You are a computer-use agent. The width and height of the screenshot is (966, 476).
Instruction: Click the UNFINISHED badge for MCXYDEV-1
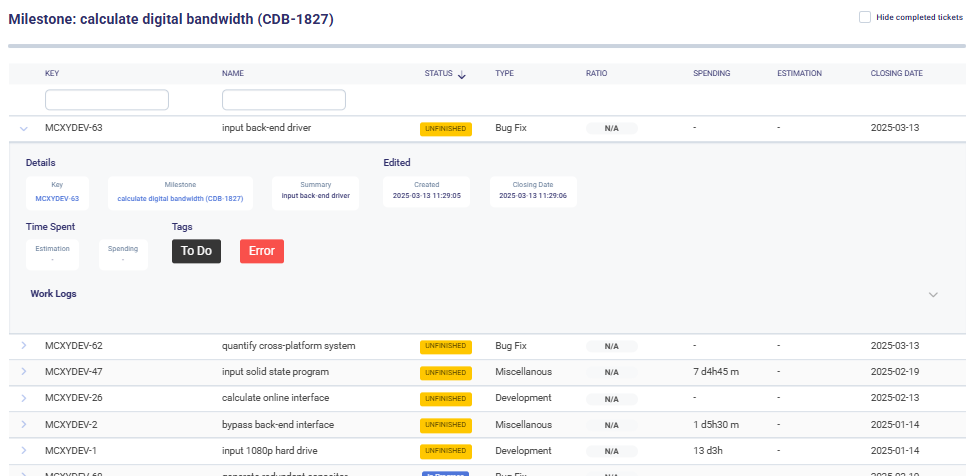446,452
